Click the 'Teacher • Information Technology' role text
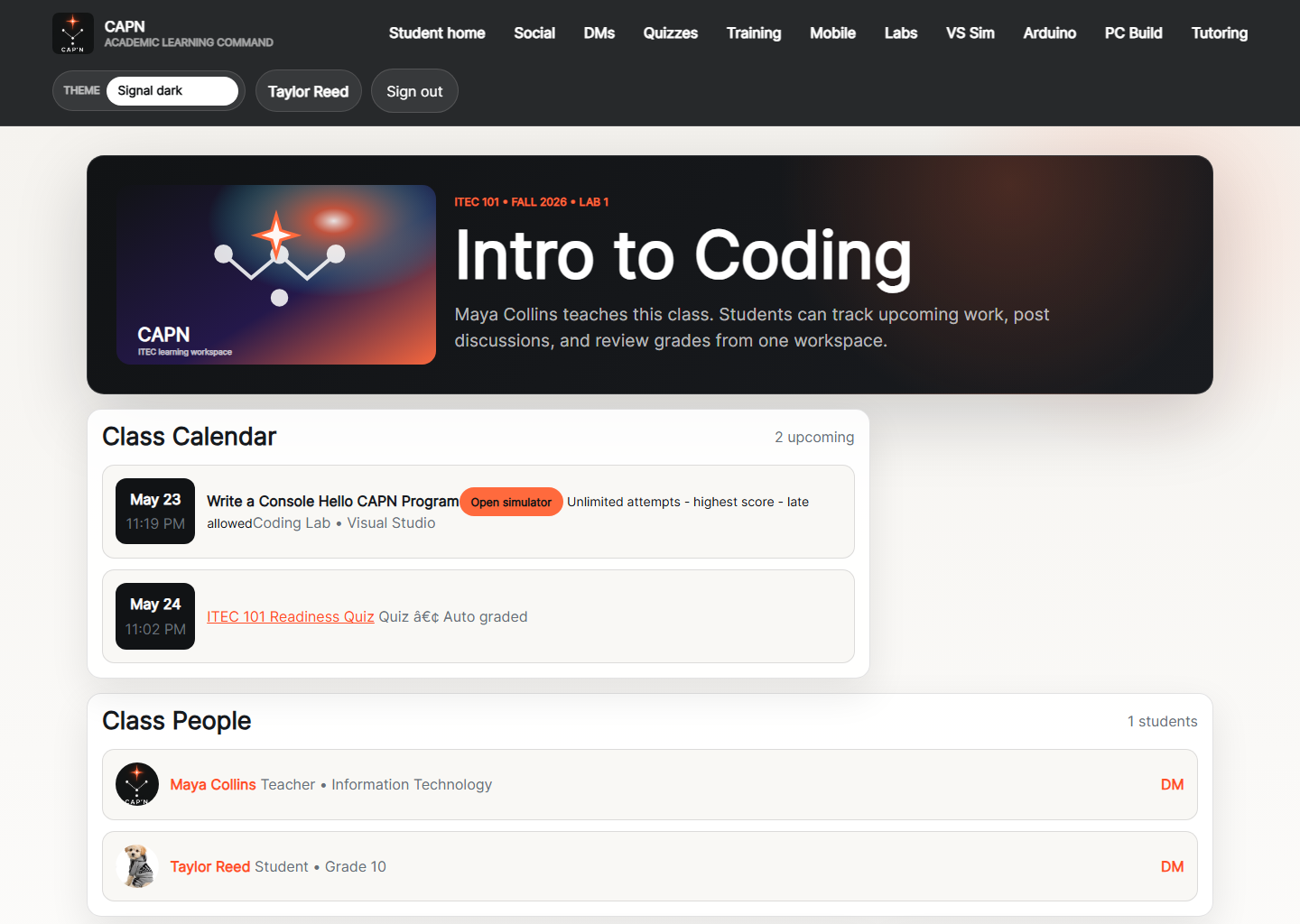The height and width of the screenshot is (924, 1300). click(376, 785)
